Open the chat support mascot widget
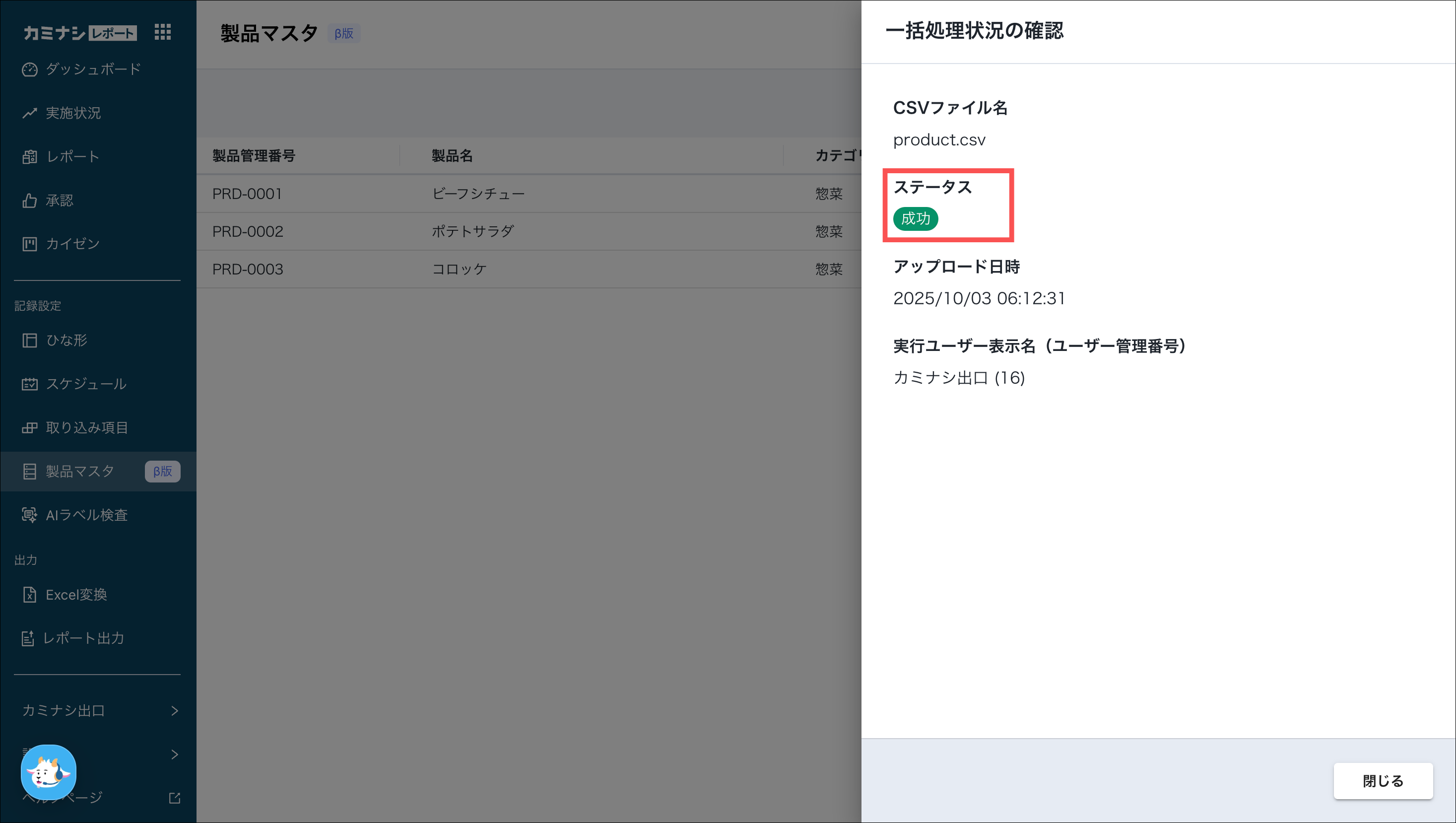1456x823 pixels. pyautogui.click(x=49, y=772)
